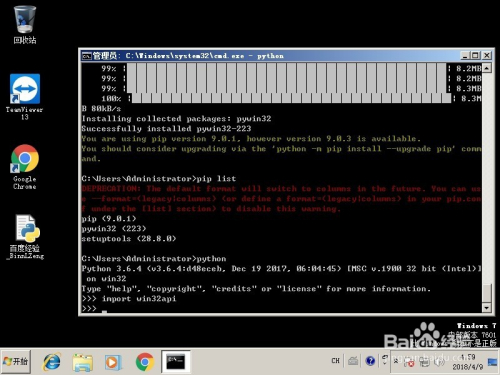
Task: Click the blue help icon in language bar
Action: (370, 361)
